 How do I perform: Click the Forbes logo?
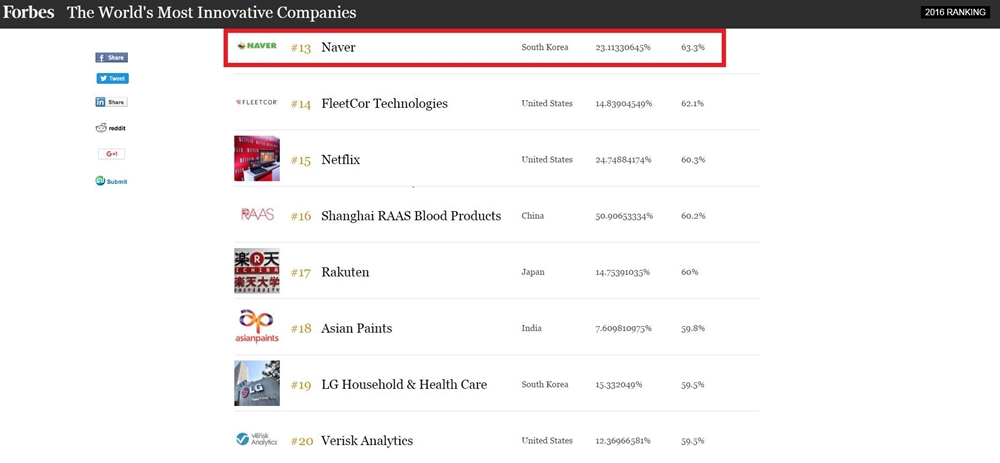click(x=28, y=13)
